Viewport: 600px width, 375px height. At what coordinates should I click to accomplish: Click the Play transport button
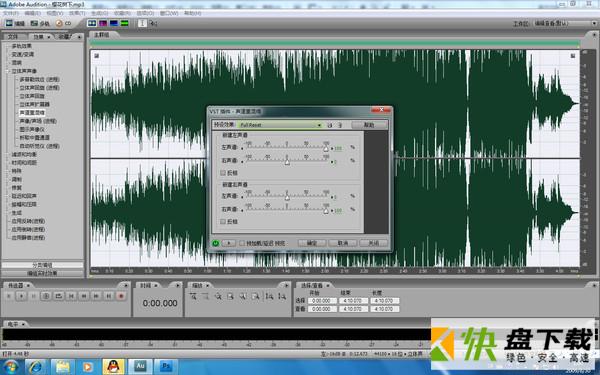pyautogui.click(x=21, y=296)
